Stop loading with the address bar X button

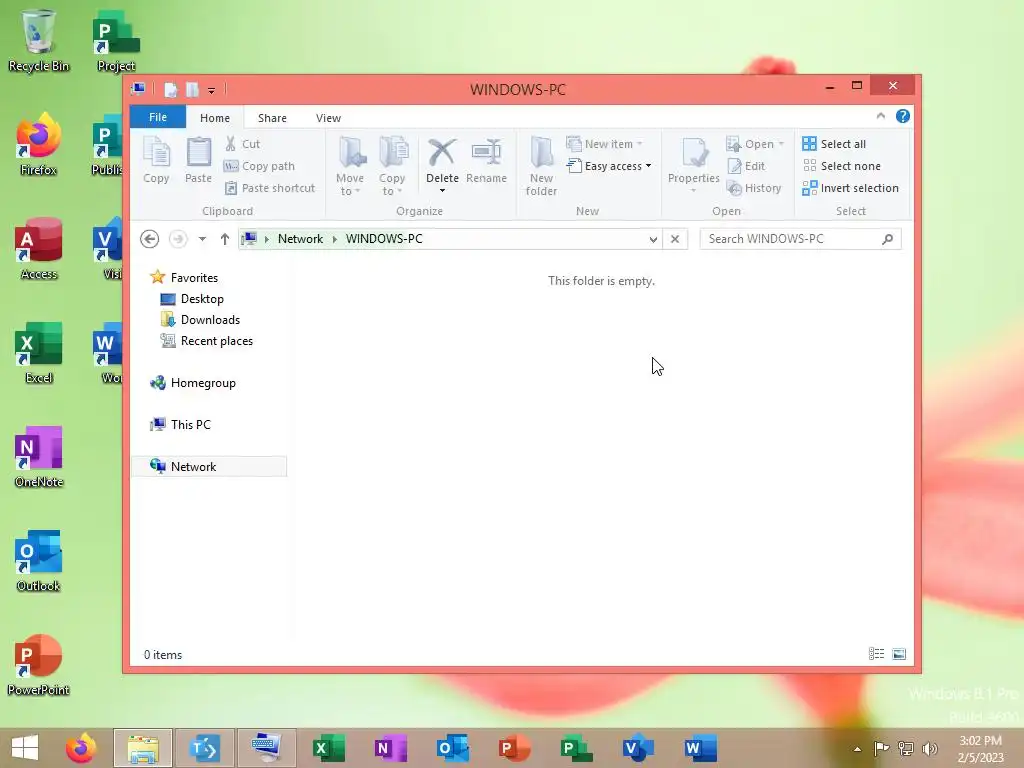[675, 239]
